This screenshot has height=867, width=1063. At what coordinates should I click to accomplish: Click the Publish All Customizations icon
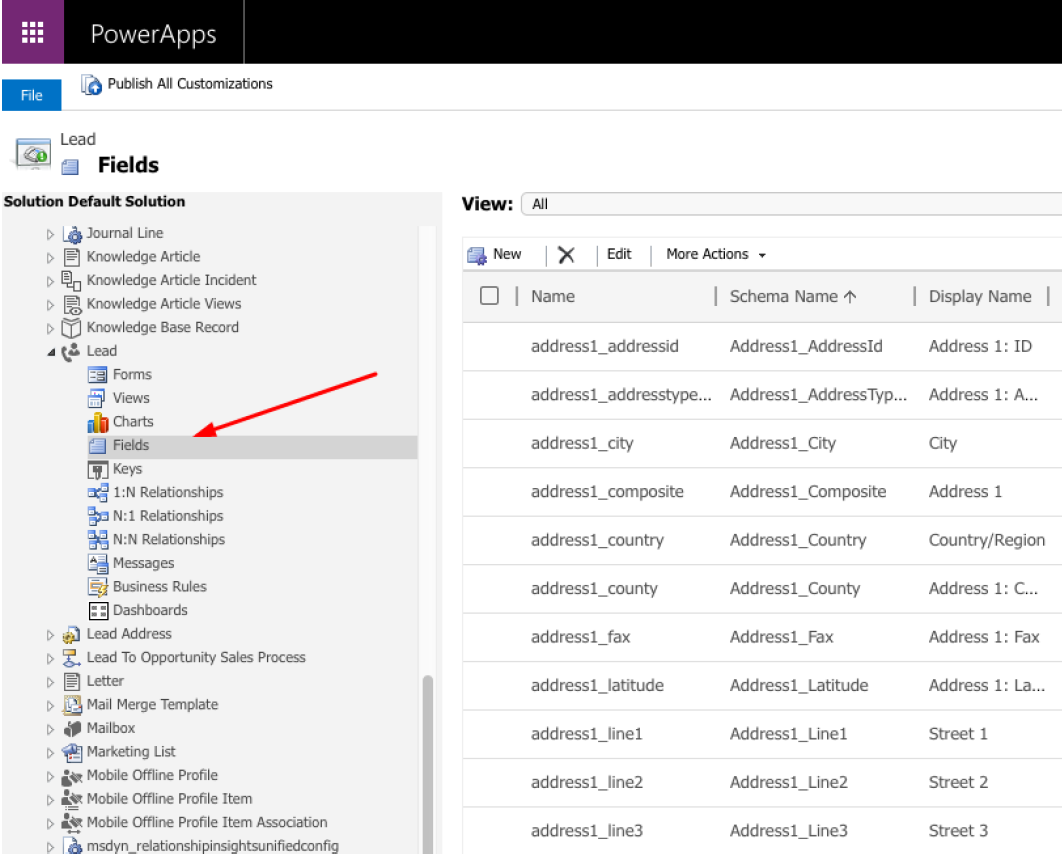91,84
